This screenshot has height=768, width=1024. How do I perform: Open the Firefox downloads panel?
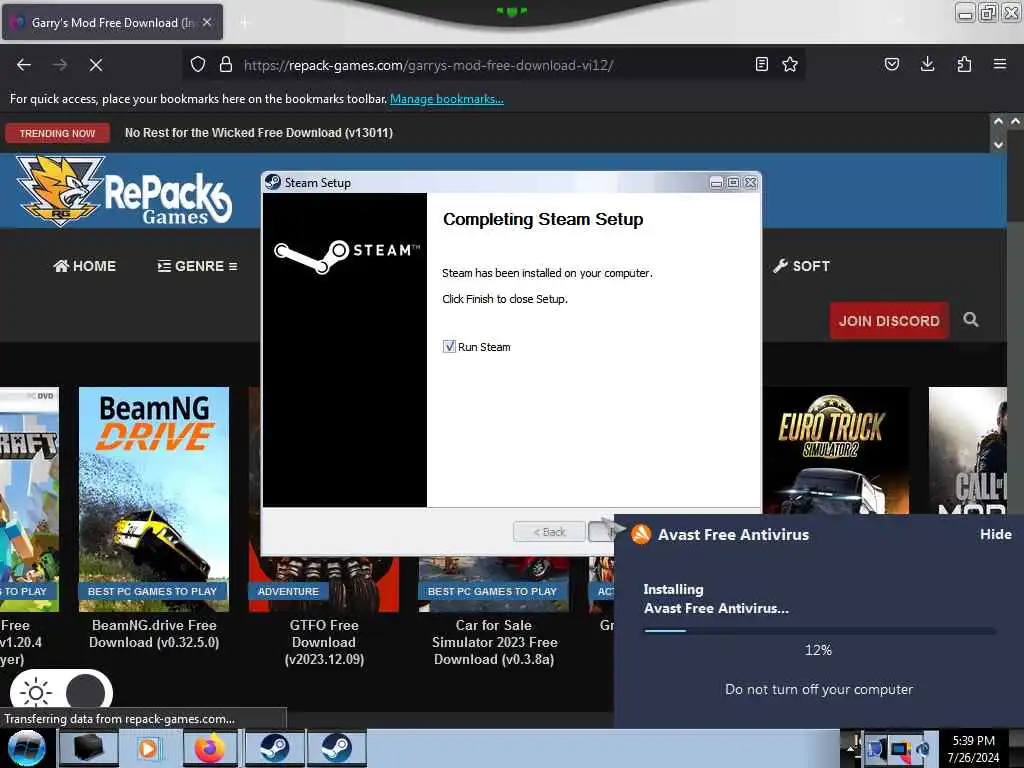(x=927, y=64)
